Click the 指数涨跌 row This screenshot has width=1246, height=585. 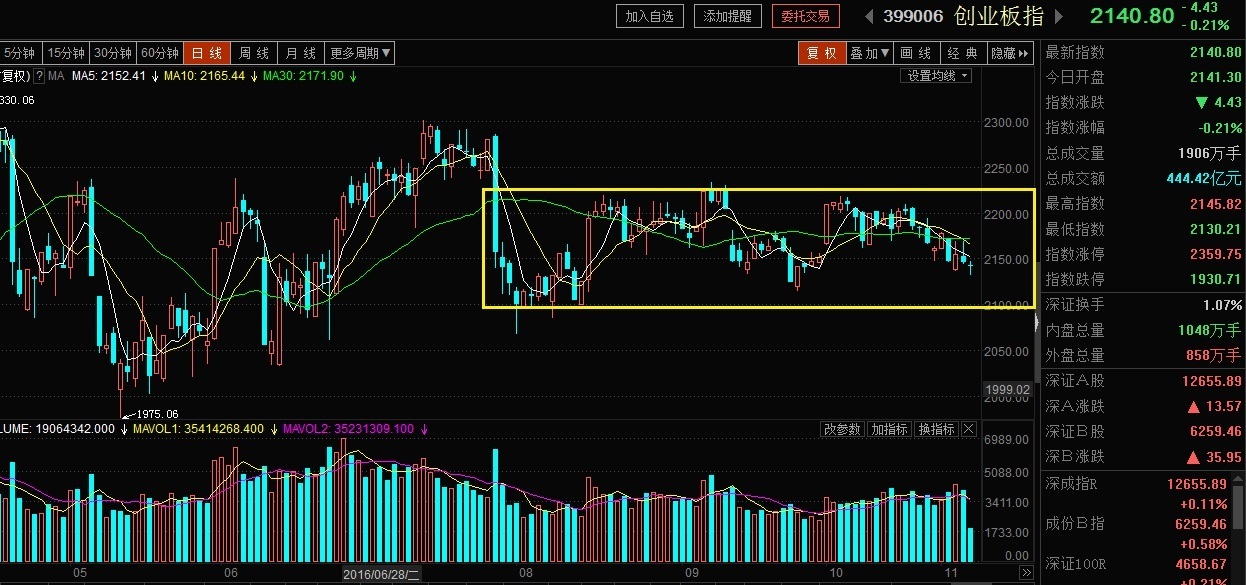click(1143, 102)
